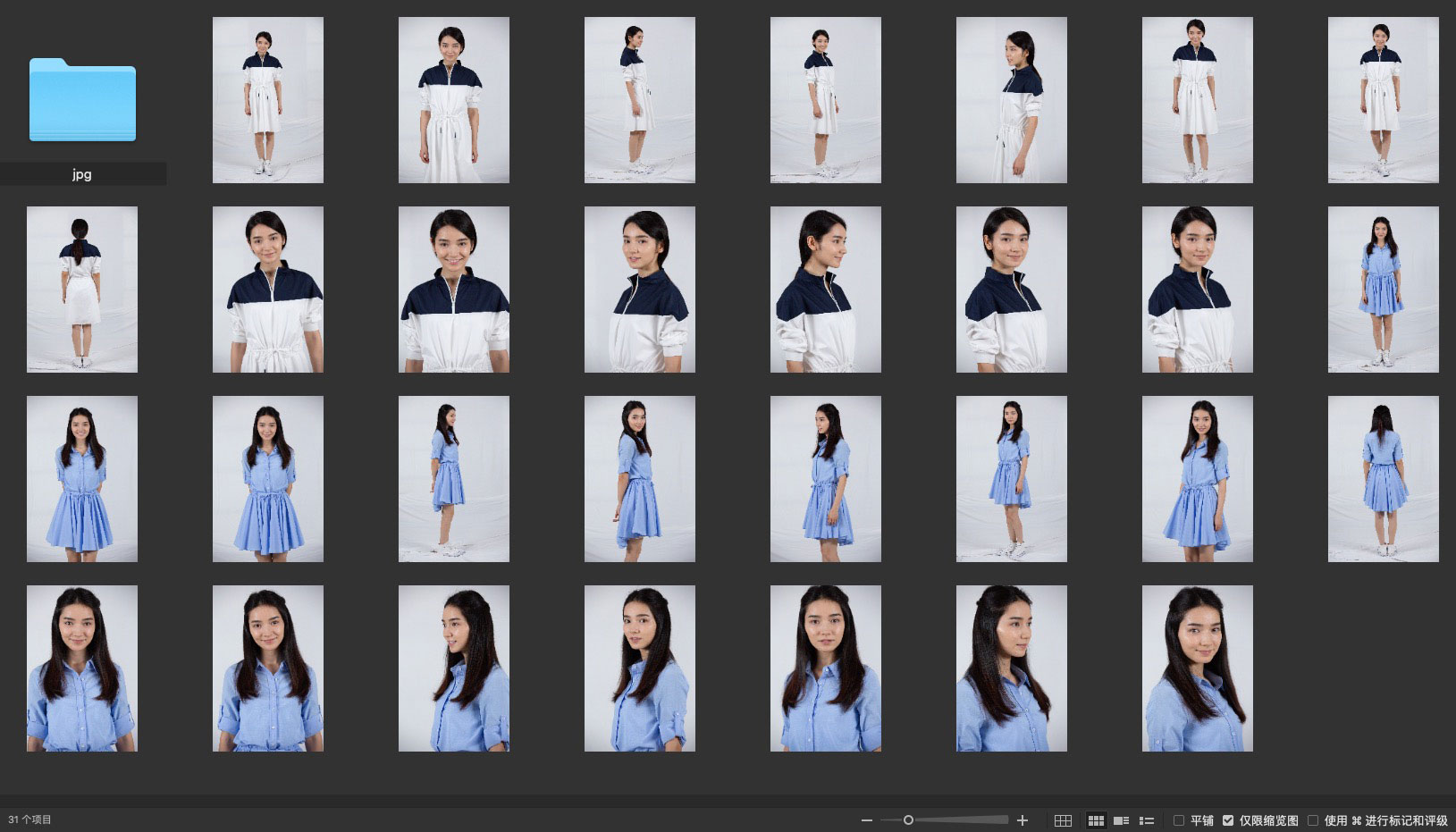Image resolution: width=1456 pixels, height=832 pixels.
Task: Select the jpg folder name label
Action: click(x=82, y=174)
